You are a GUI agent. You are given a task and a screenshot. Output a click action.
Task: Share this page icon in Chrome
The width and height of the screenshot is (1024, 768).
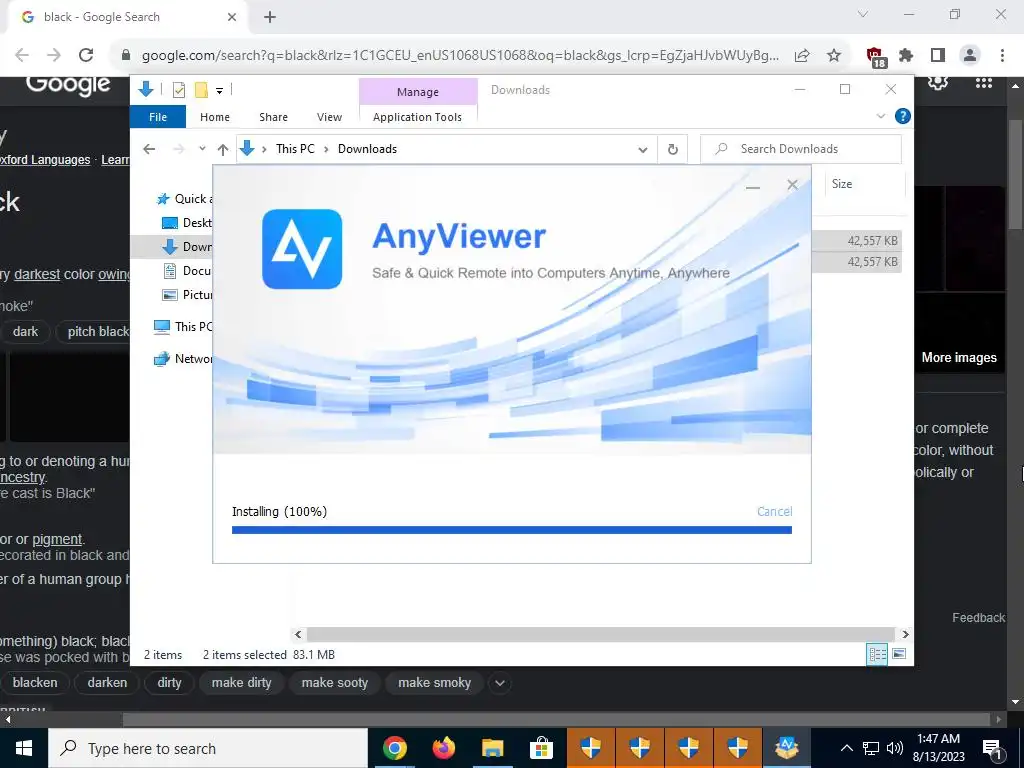click(x=802, y=56)
